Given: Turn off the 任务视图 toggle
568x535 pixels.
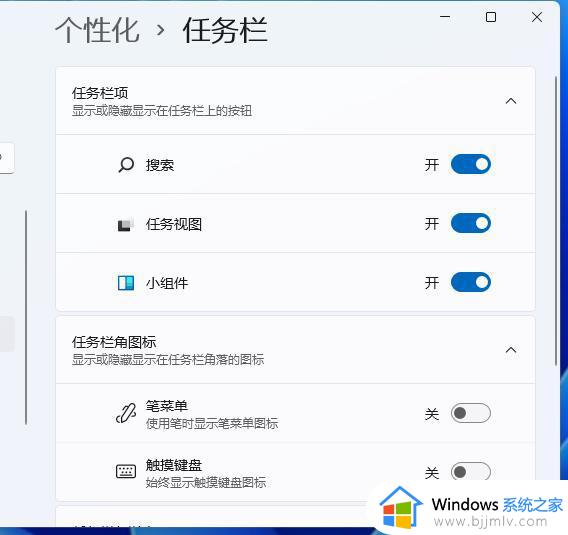Looking at the screenshot, I should click(471, 223).
